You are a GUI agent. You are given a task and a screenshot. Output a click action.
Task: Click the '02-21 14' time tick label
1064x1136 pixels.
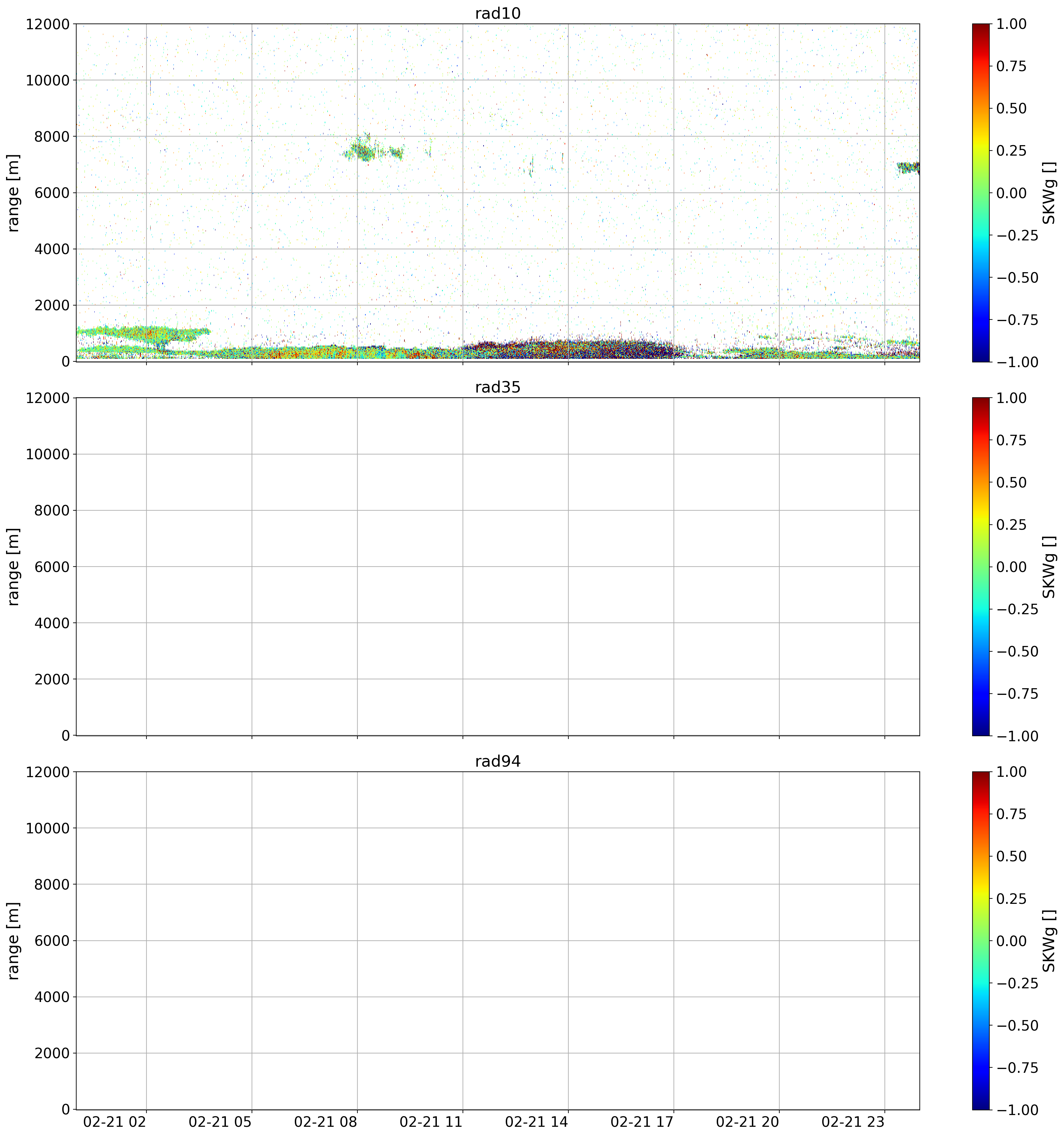537,1122
